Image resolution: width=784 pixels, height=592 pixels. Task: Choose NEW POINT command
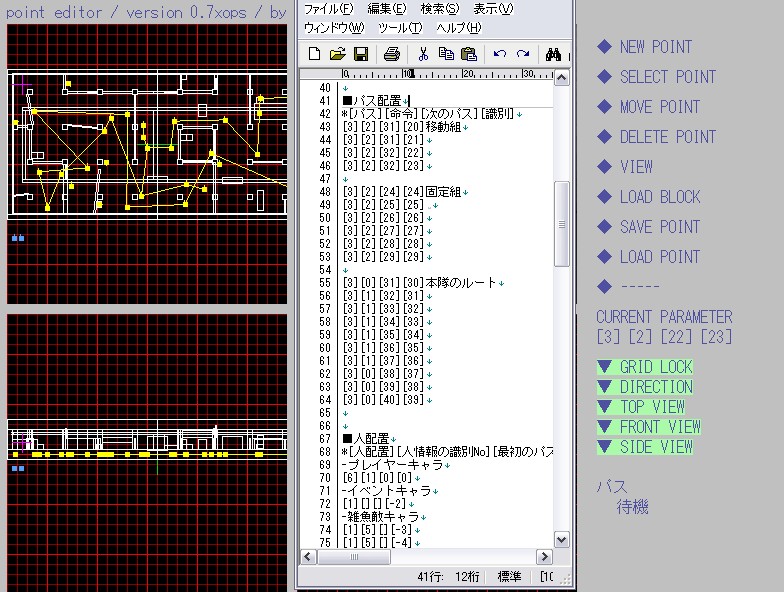pos(656,46)
